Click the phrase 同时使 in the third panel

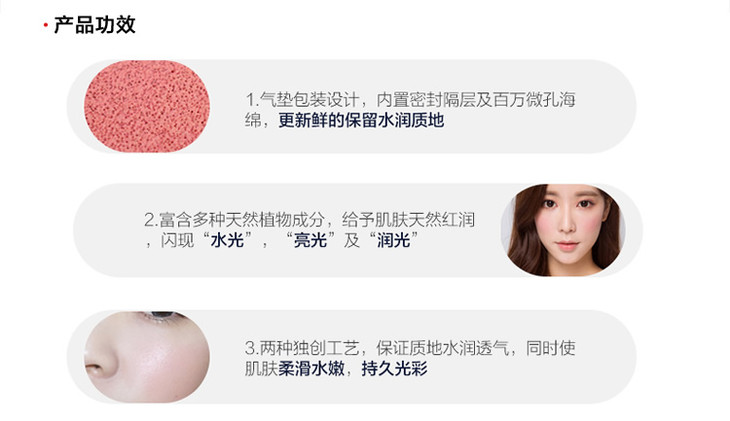tap(551, 348)
